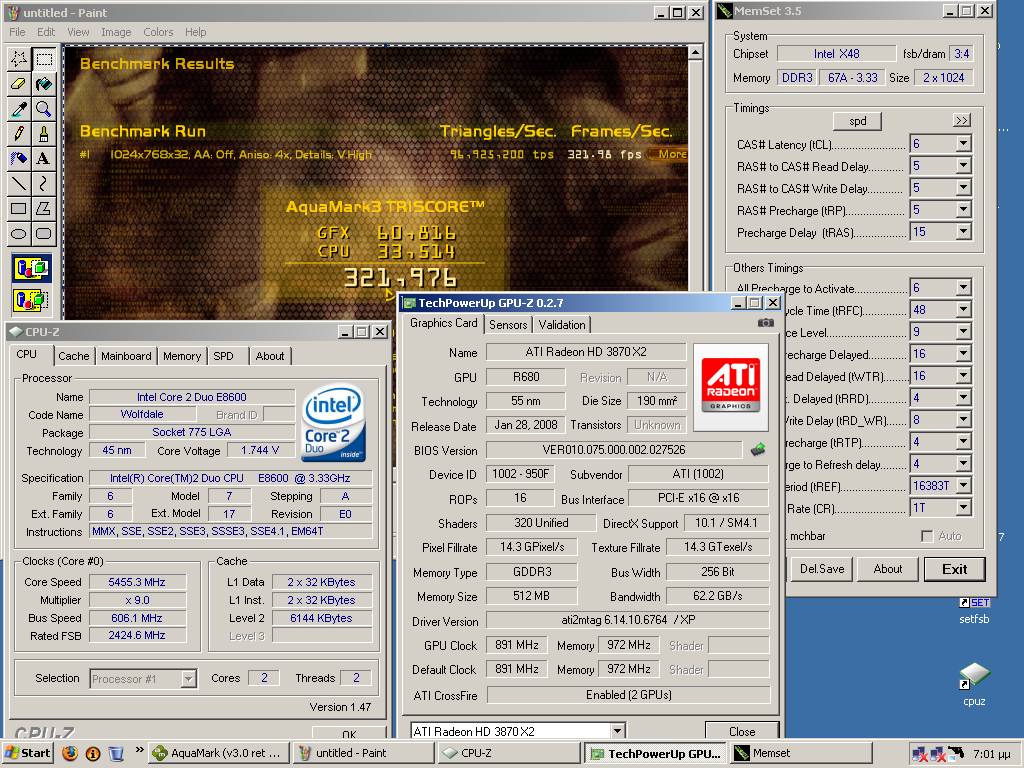Select the Magnifier tool in Paint
The image size is (1024, 768).
click(x=44, y=108)
